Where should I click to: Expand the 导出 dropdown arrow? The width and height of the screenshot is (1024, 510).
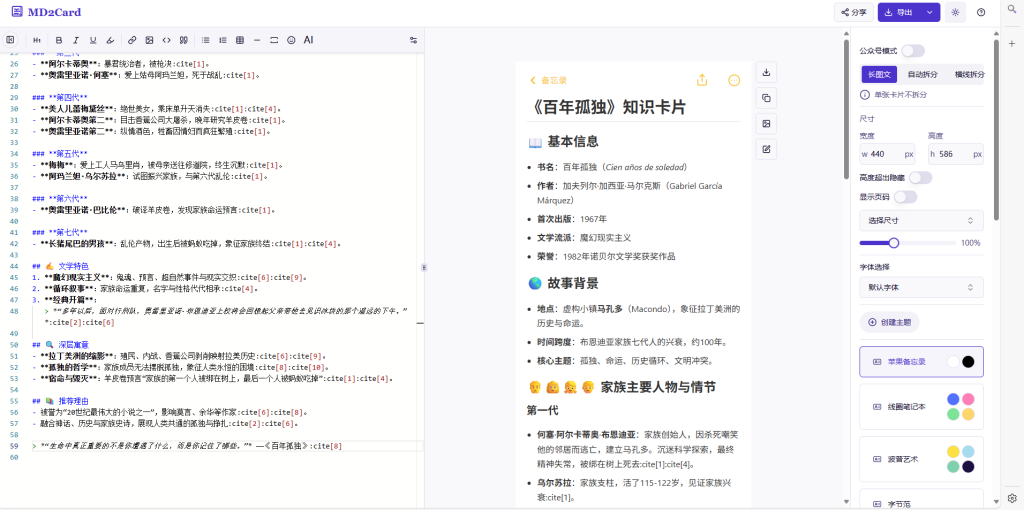pyautogui.click(x=929, y=12)
